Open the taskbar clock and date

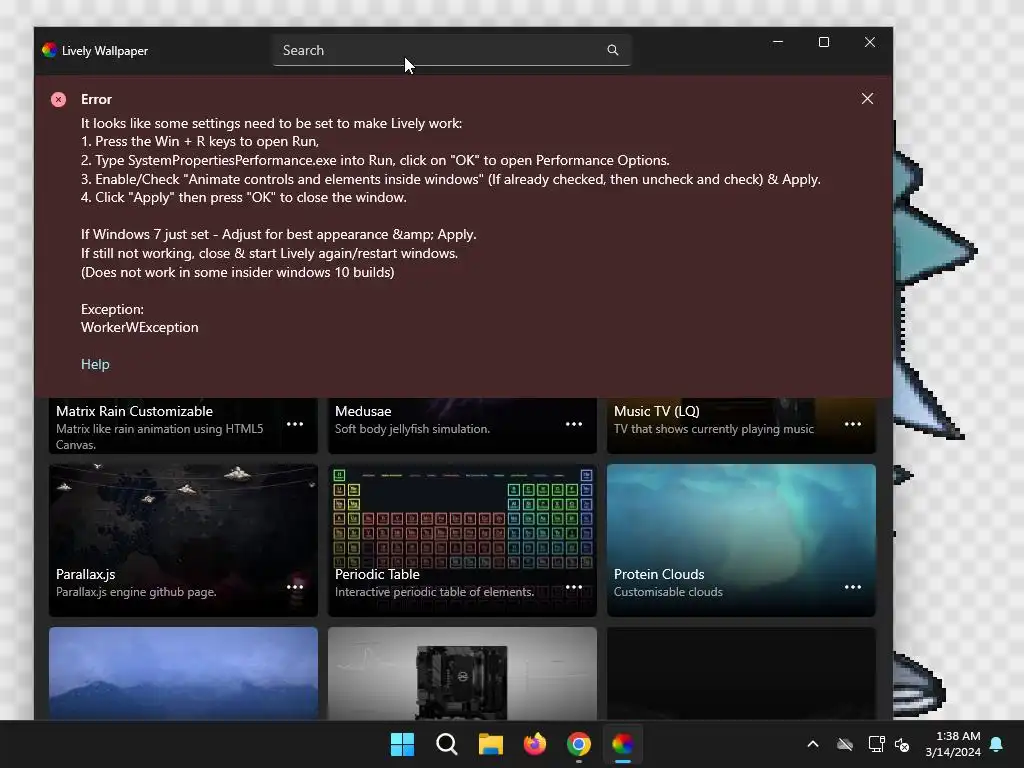[x=953, y=744]
